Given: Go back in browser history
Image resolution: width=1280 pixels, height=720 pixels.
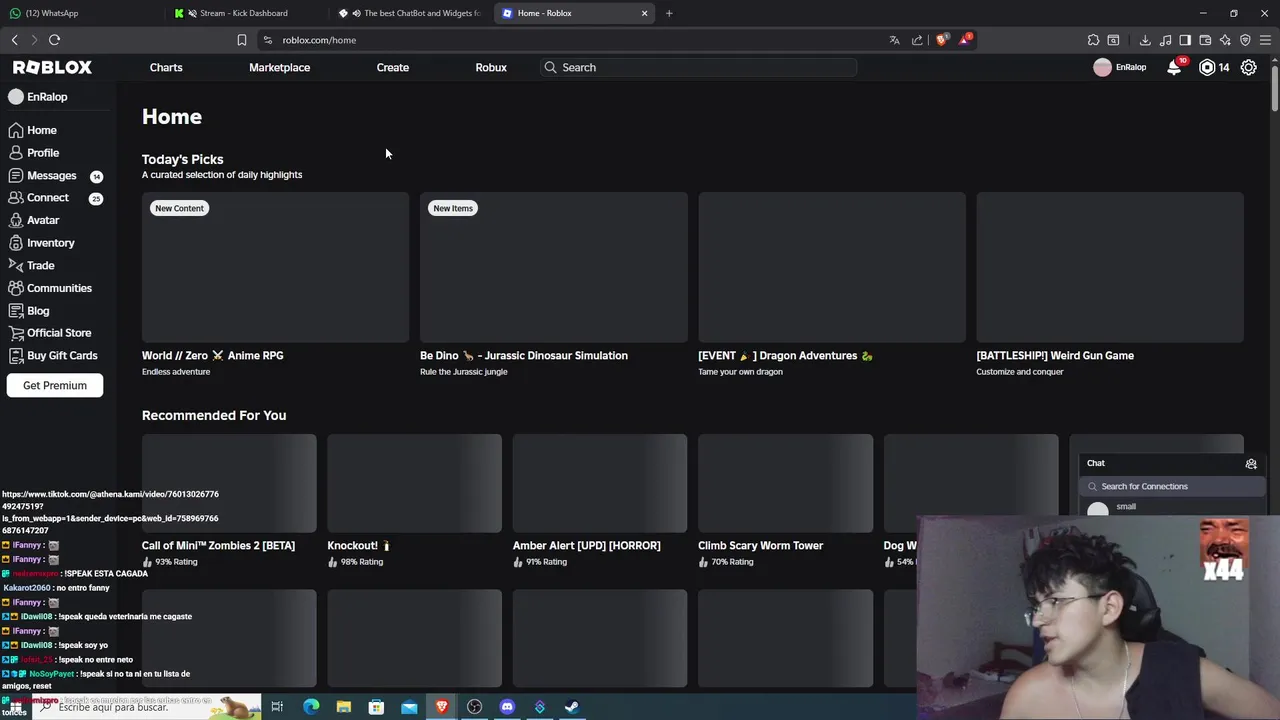Looking at the screenshot, I should [14, 40].
